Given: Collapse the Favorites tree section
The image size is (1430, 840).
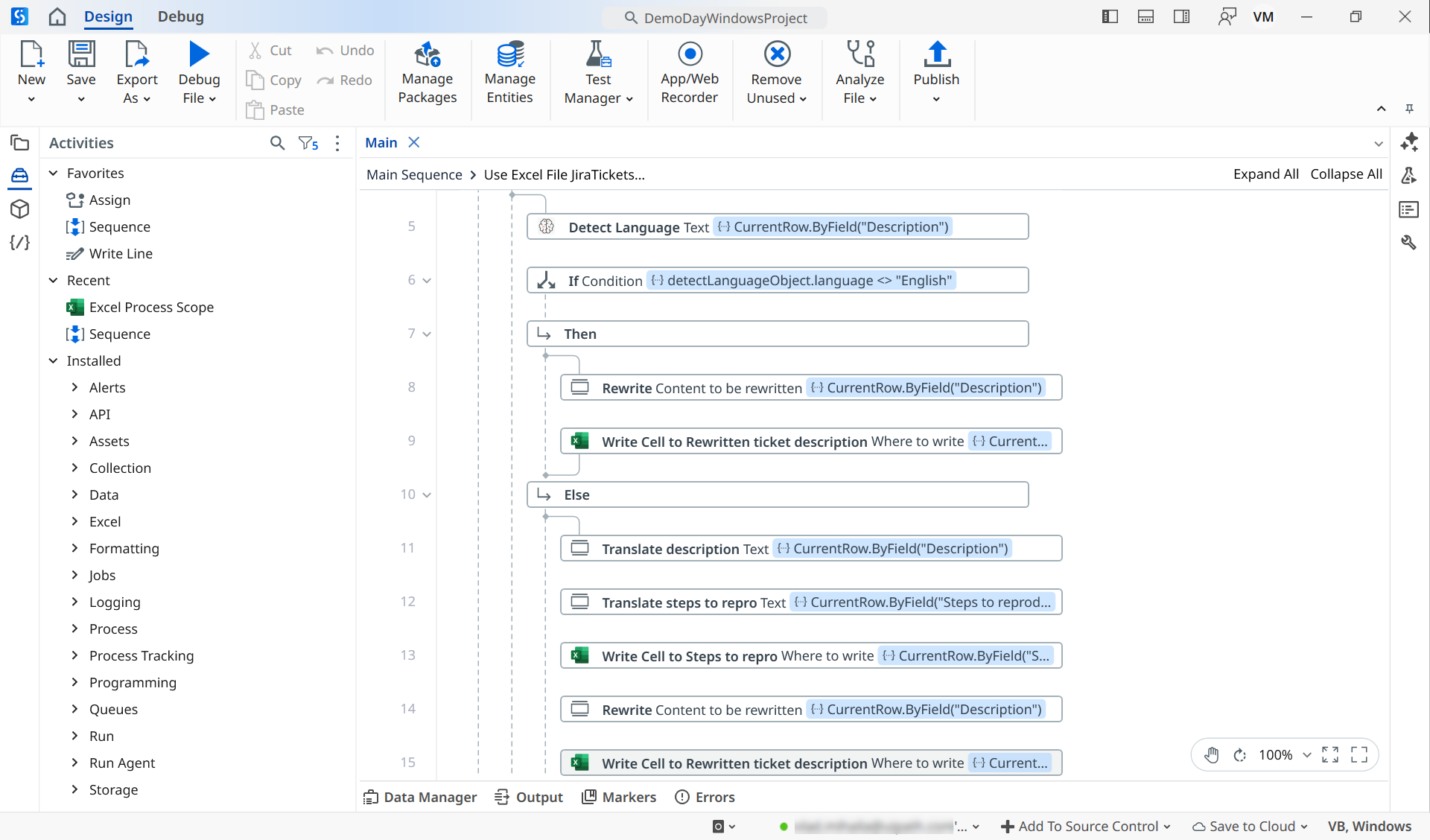Looking at the screenshot, I should click(x=54, y=173).
